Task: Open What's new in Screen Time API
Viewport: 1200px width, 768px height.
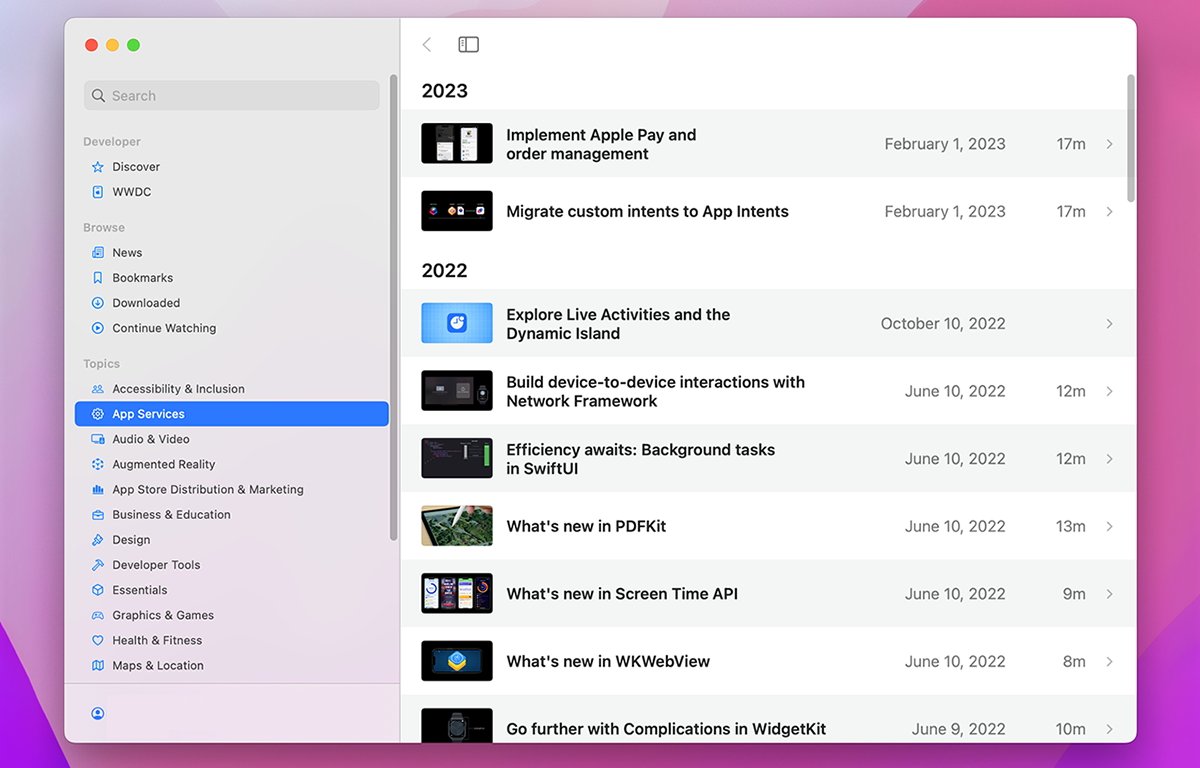Action: [622, 594]
